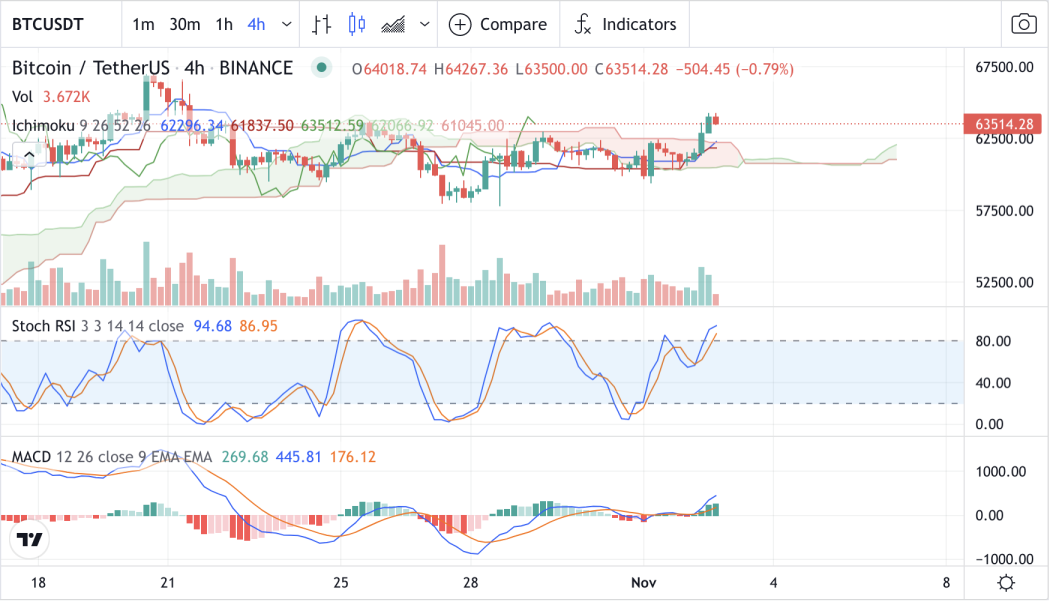Click volume value 3.672K
1050x605 pixels.
(66, 97)
